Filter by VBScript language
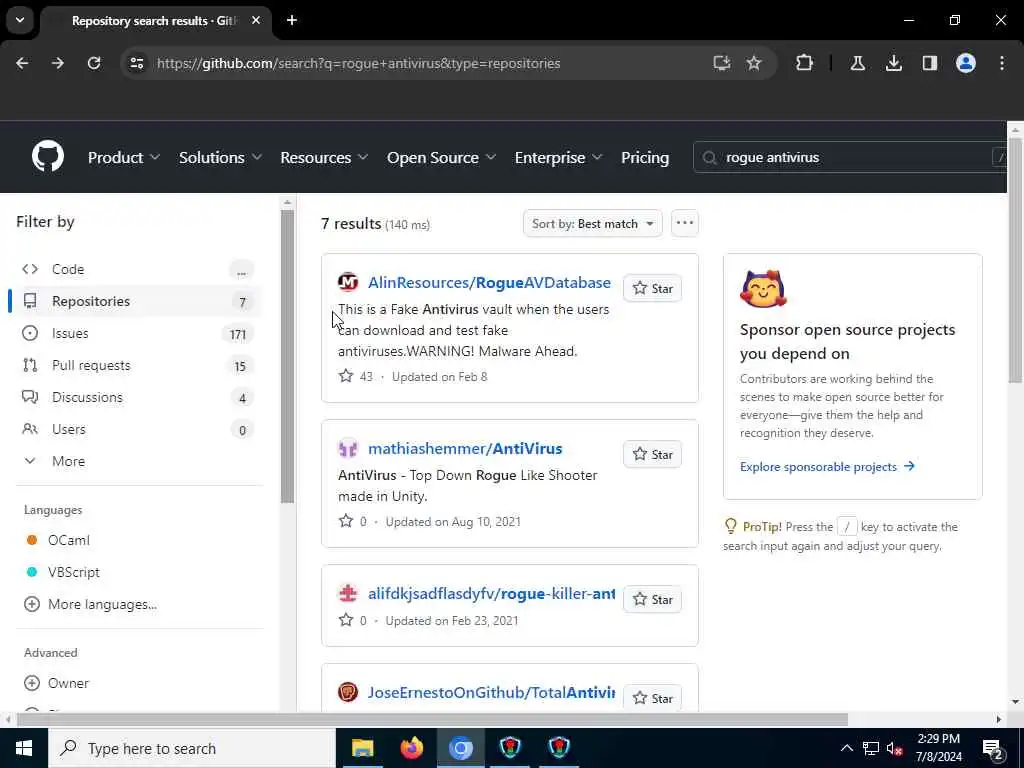 pyautogui.click(x=63, y=572)
